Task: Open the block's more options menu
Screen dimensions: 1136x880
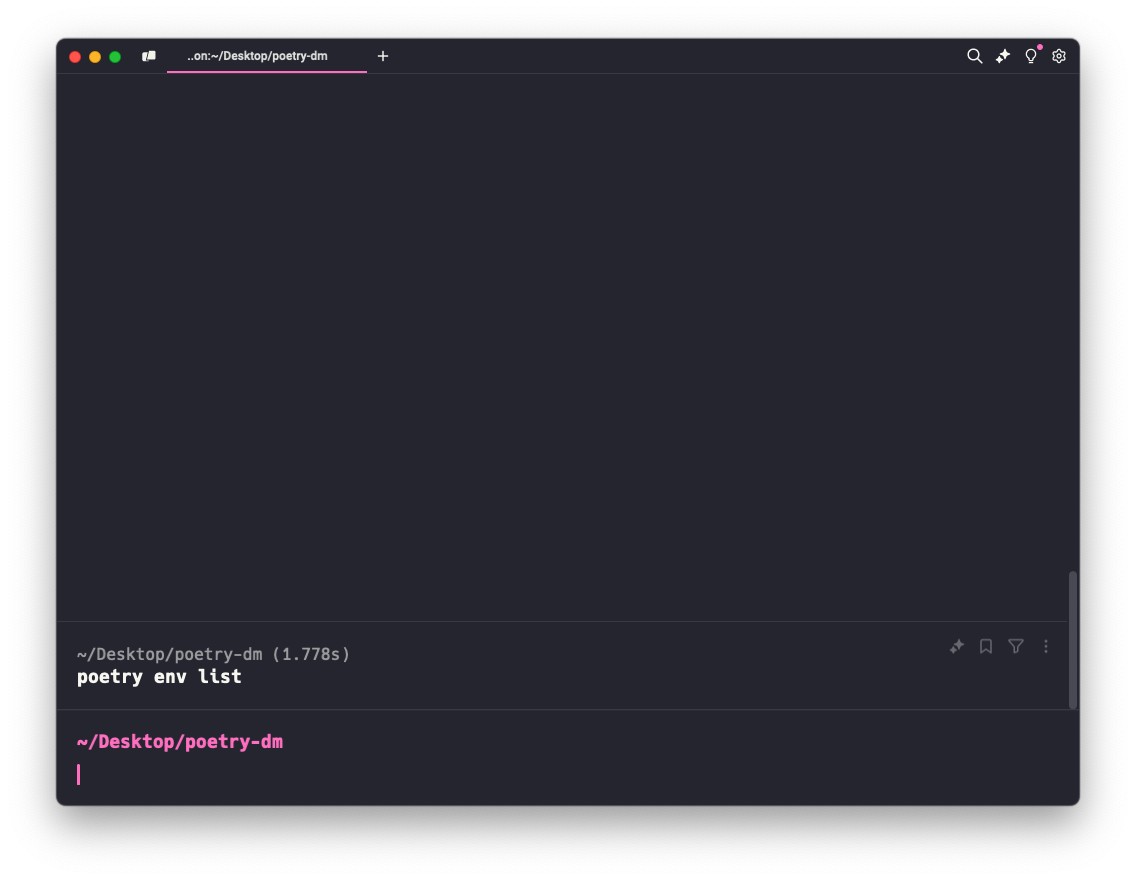Action: click(x=1045, y=646)
